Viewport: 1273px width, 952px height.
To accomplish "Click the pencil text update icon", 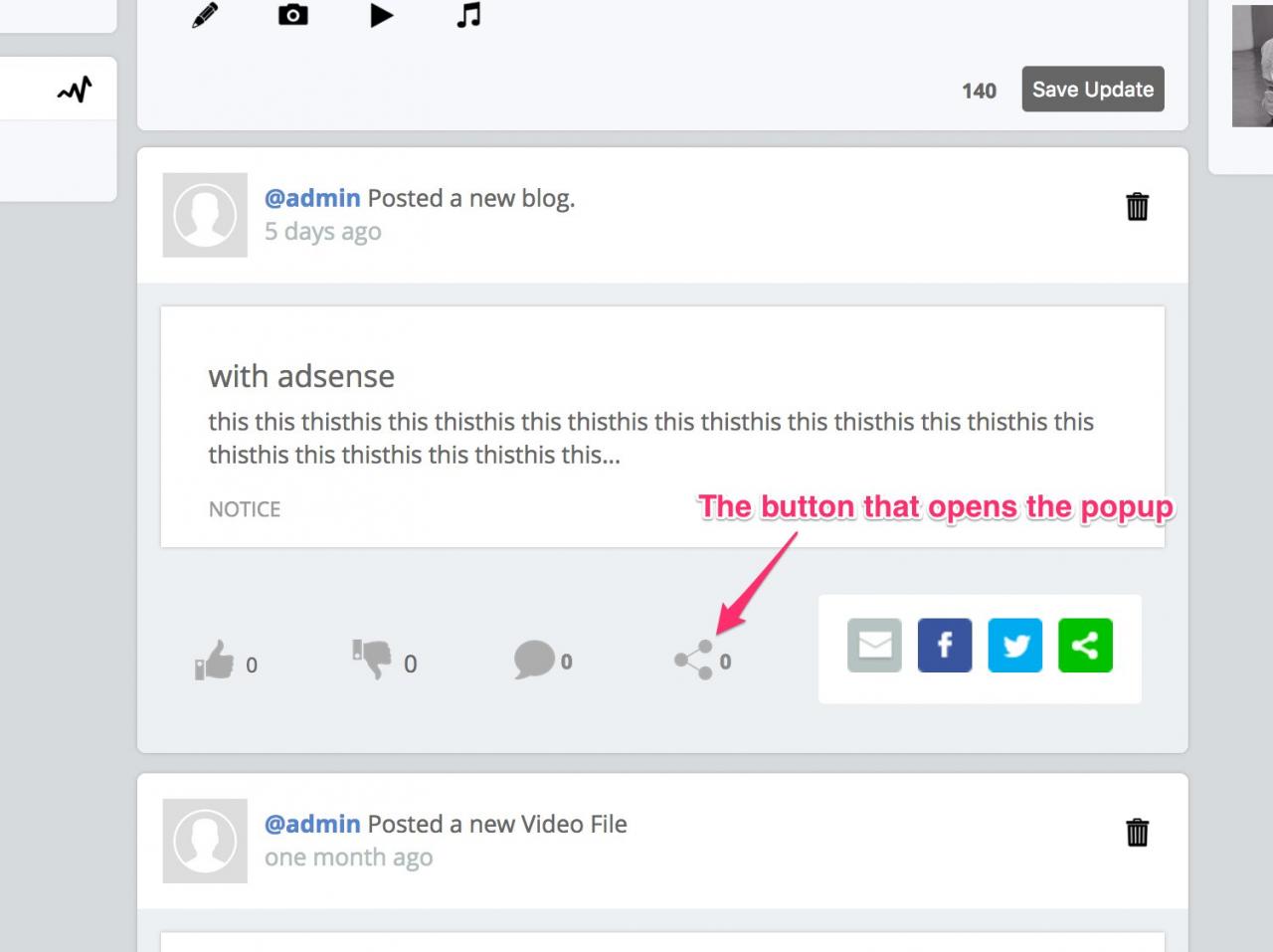I will pyautogui.click(x=205, y=16).
